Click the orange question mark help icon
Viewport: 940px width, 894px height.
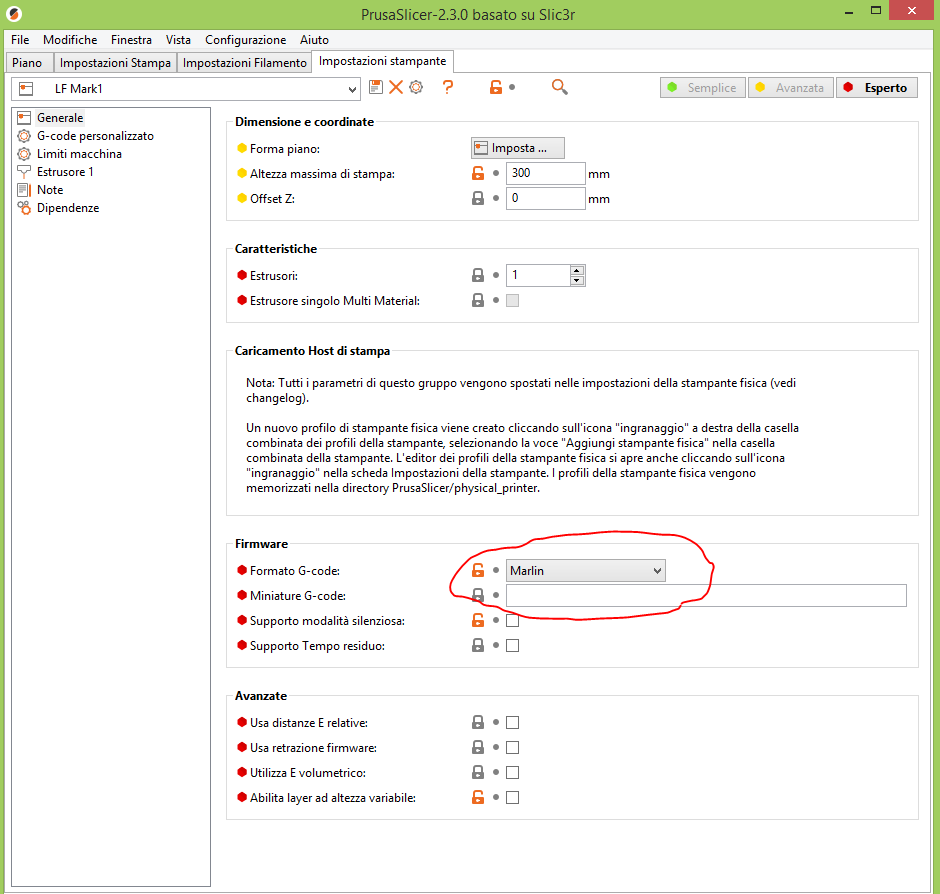point(448,88)
